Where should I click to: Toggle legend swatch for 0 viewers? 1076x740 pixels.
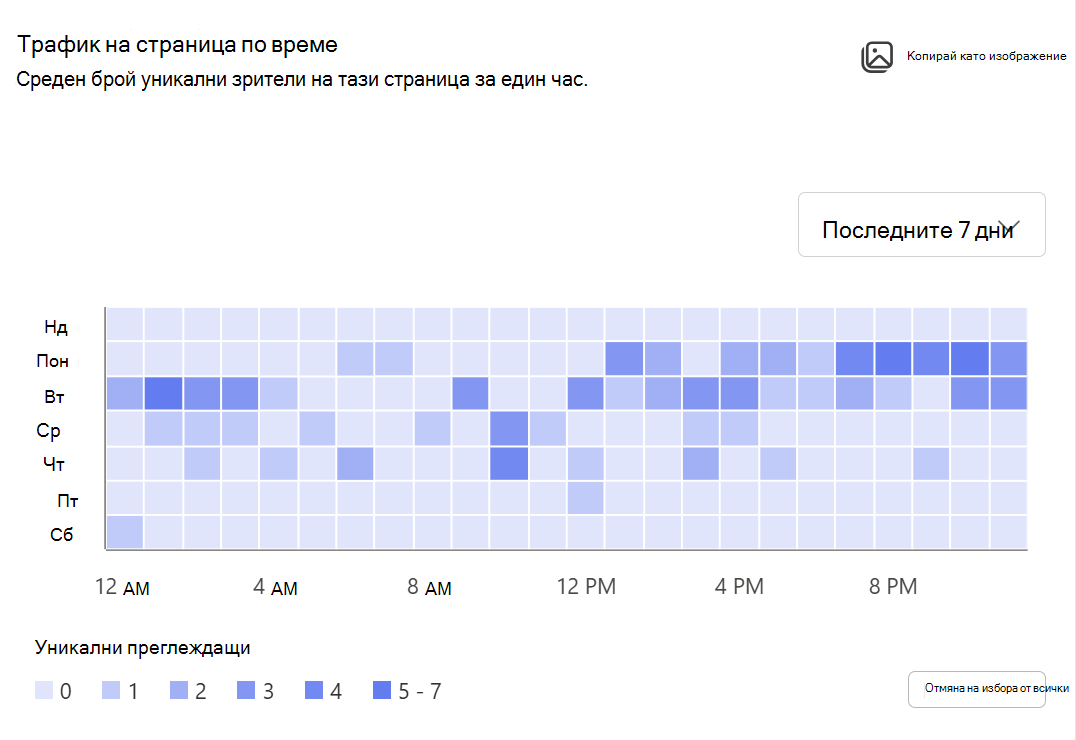point(44,690)
